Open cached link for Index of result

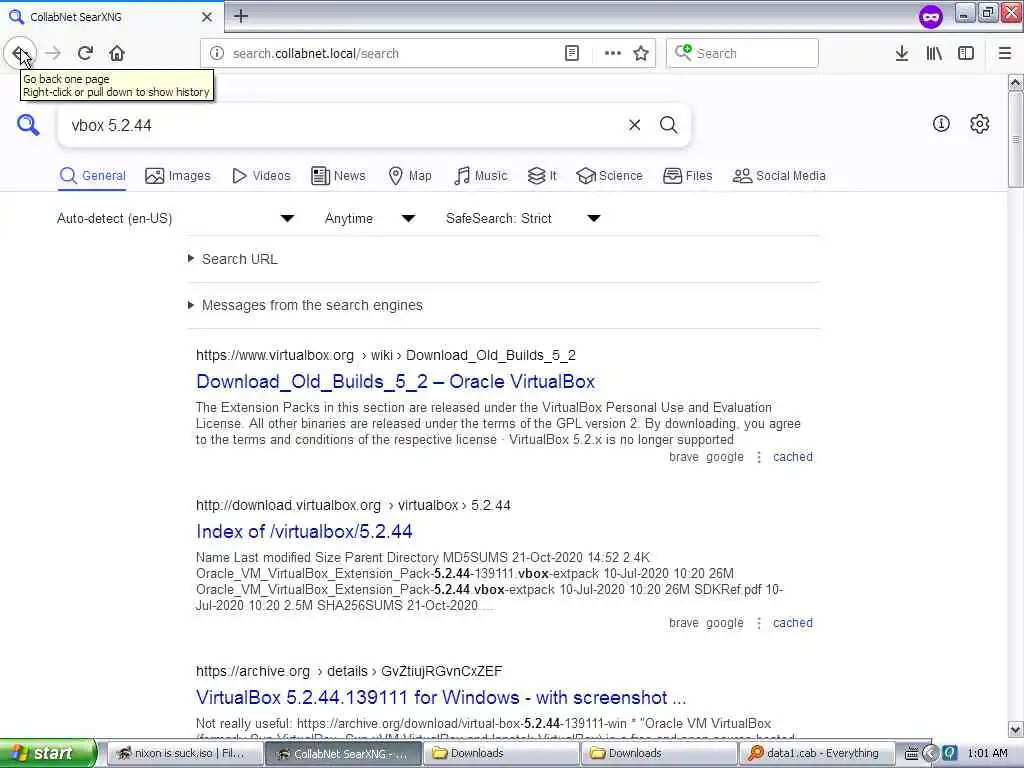tap(793, 623)
